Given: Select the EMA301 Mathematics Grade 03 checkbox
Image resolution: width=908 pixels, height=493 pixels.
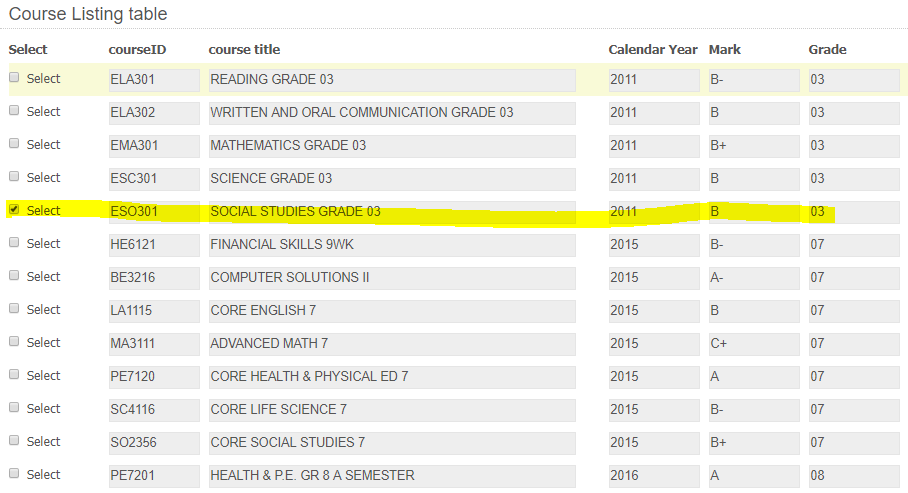Looking at the screenshot, I should coord(14,143).
